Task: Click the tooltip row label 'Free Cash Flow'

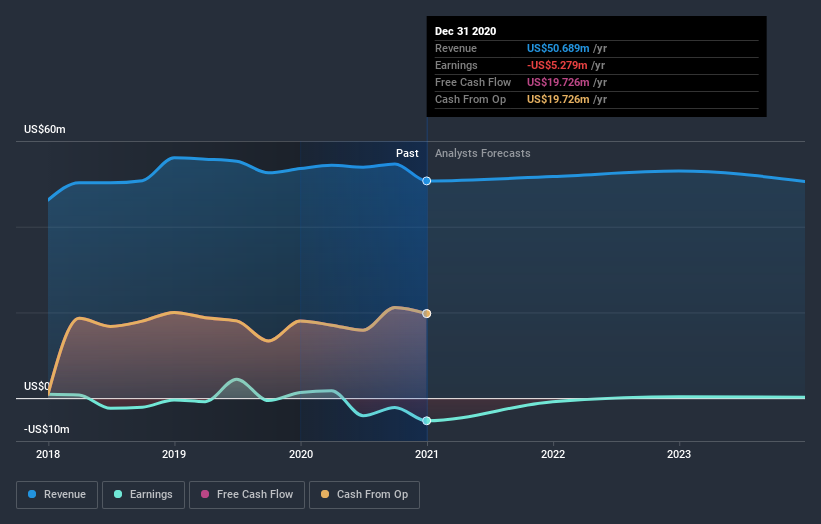Action: 473,82
